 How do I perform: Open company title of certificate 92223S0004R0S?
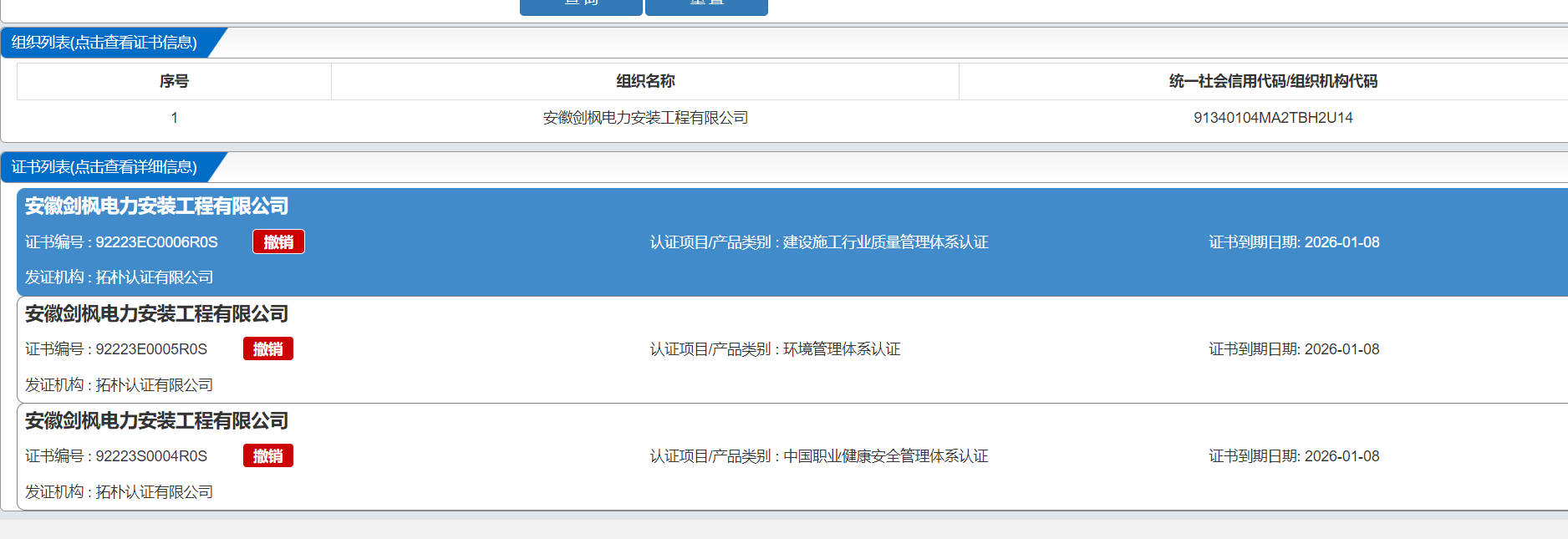pos(156,420)
